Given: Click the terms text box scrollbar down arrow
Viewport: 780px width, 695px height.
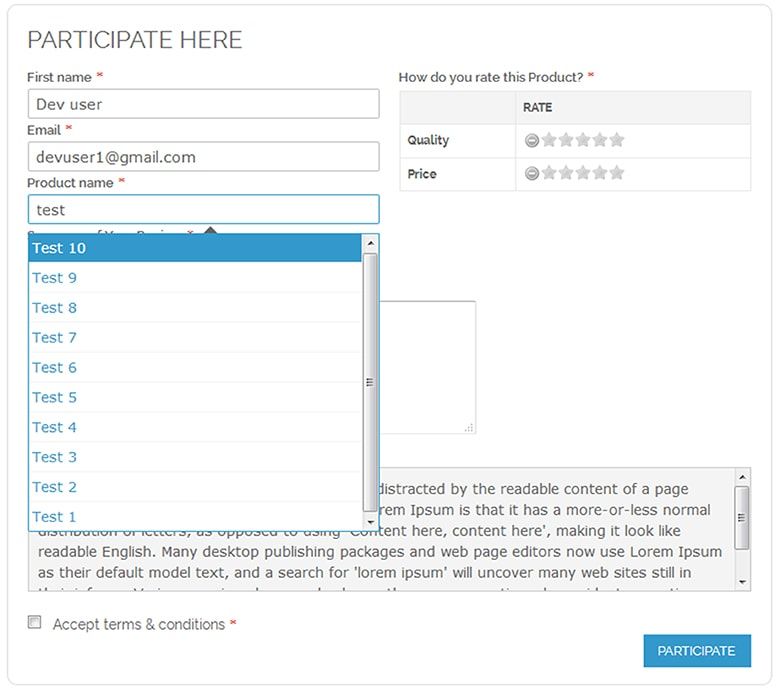Looking at the screenshot, I should coord(742,581).
